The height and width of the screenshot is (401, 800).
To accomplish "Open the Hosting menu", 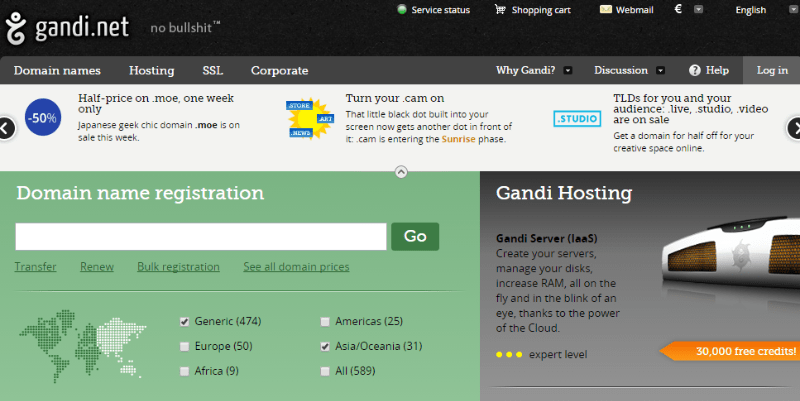I will [x=152, y=70].
